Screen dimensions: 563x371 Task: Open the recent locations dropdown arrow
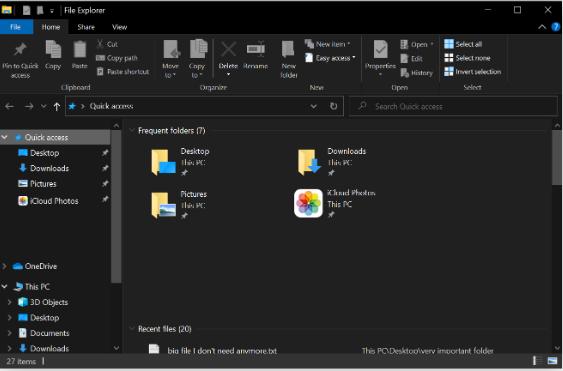coord(43,106)
